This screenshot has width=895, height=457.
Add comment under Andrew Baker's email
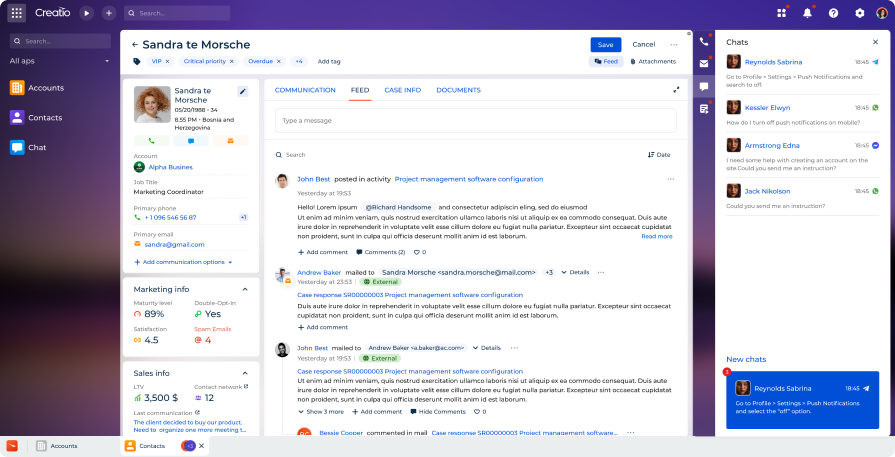(322, 327)
